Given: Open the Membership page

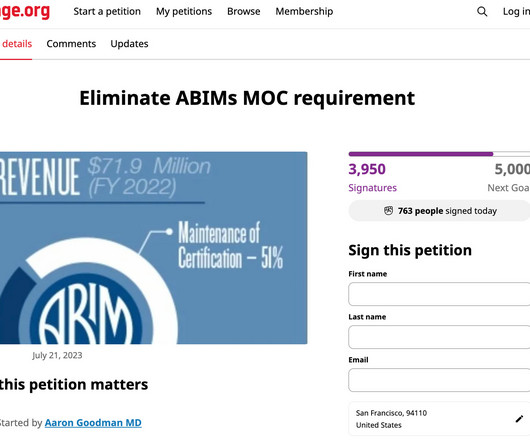Looking at the screenshot, I should click(304, 11).
